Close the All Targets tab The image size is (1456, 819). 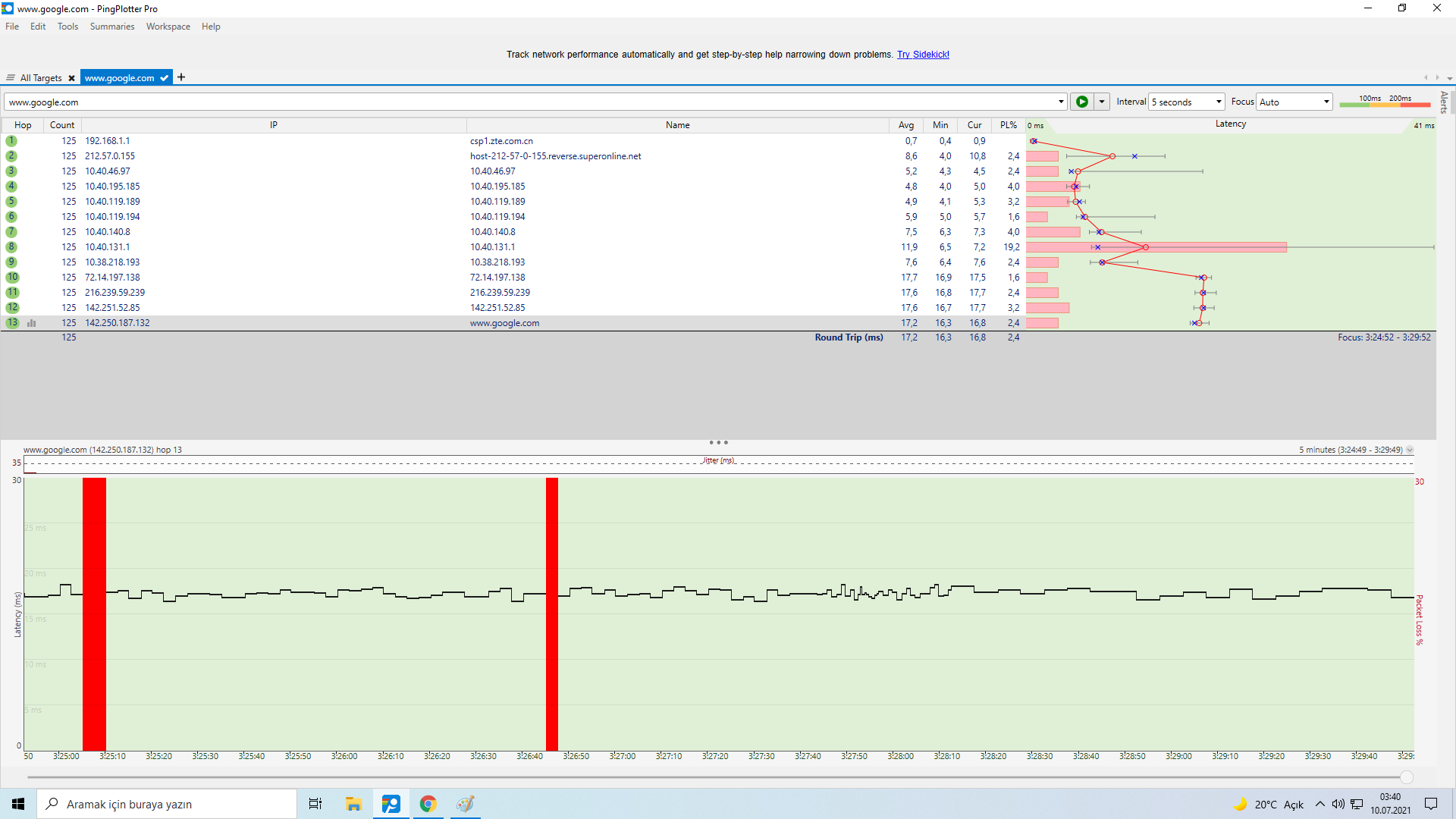[x=71, y=78]
